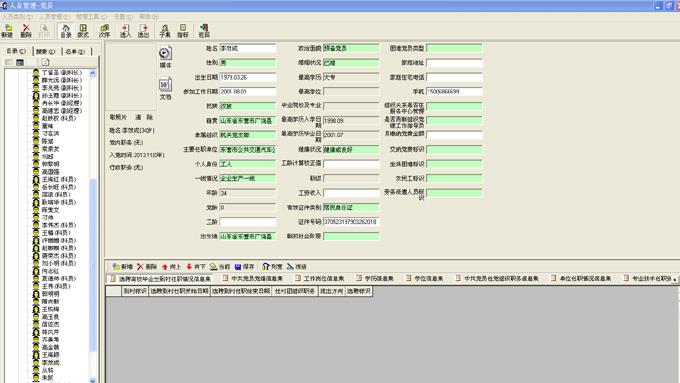
Task: Switch to the 名单 tab in left panel
Action: click(x=75, y=51)
